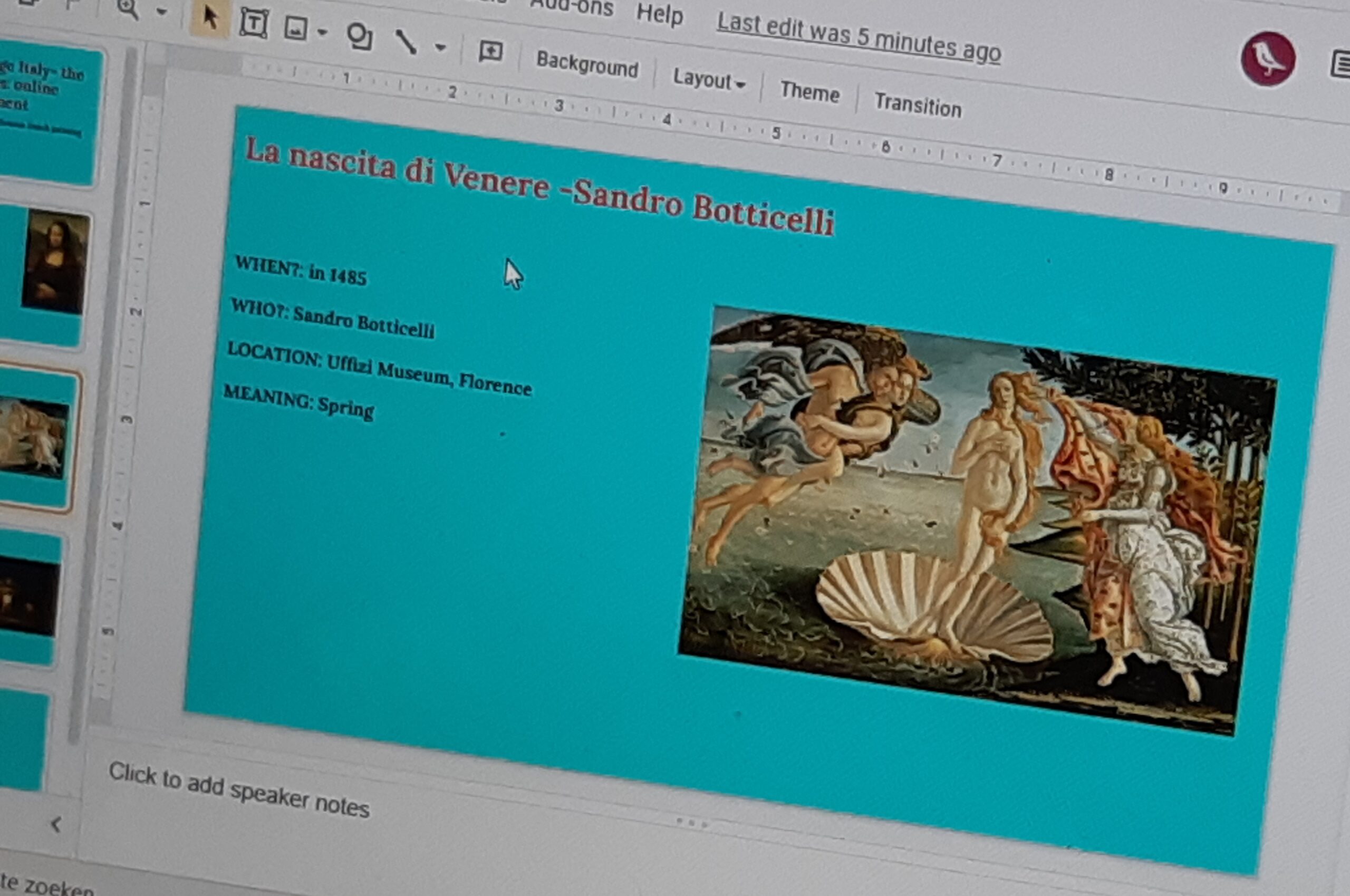
Task: Click the insert image icon
Action: pyautogui.click(x=295, y=28)
